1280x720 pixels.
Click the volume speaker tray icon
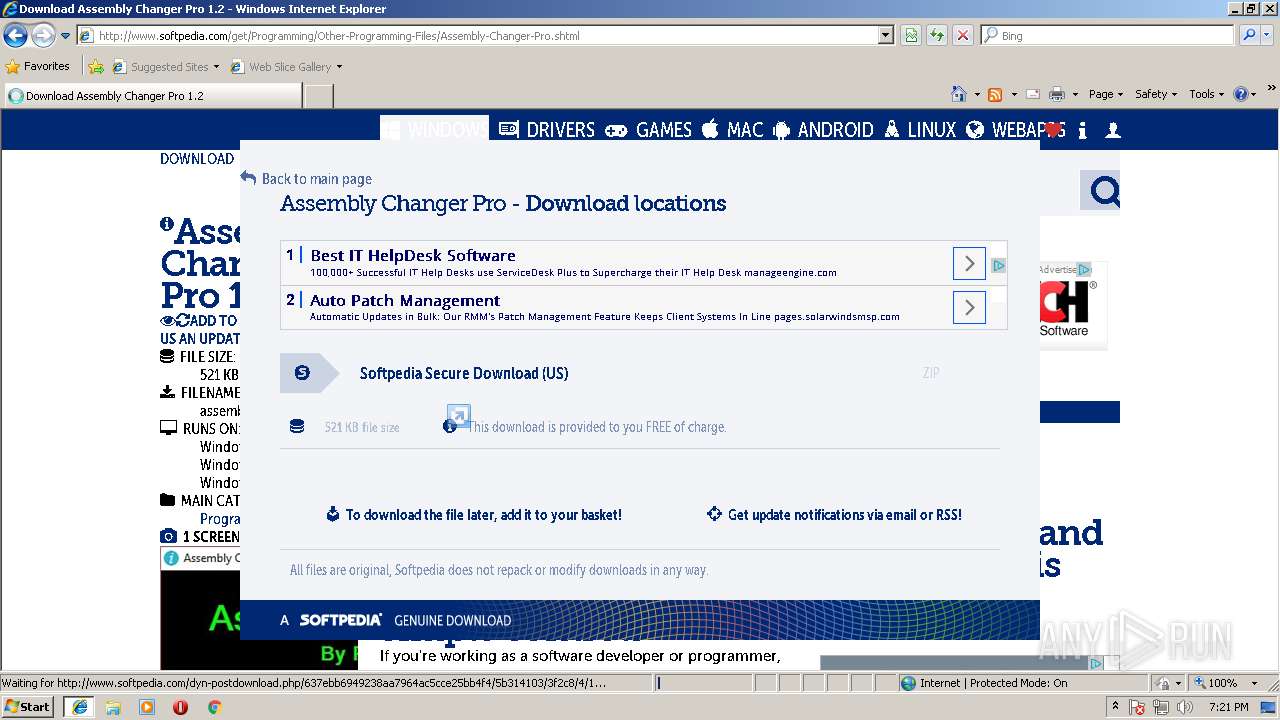pyautogui.click(x=1187, y=707)
